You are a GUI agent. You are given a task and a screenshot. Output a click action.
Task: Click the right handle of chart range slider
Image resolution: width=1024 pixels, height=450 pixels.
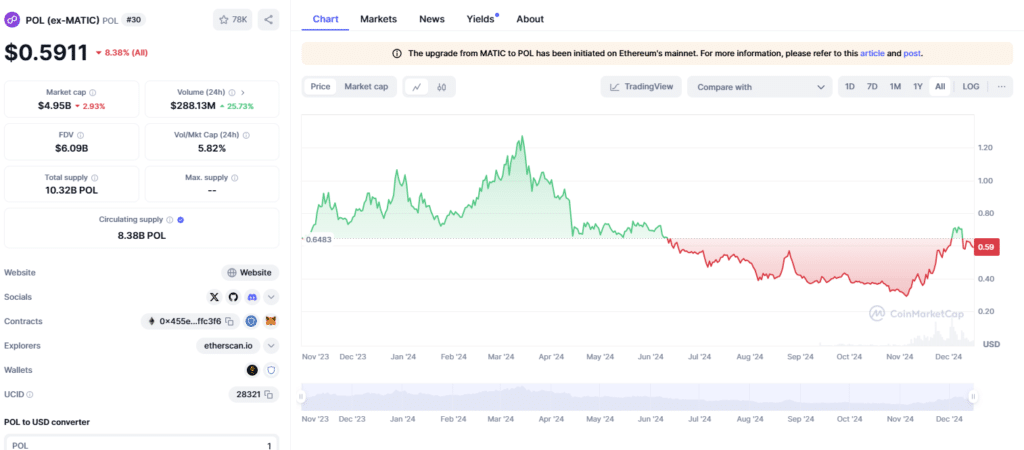(973, 396)
